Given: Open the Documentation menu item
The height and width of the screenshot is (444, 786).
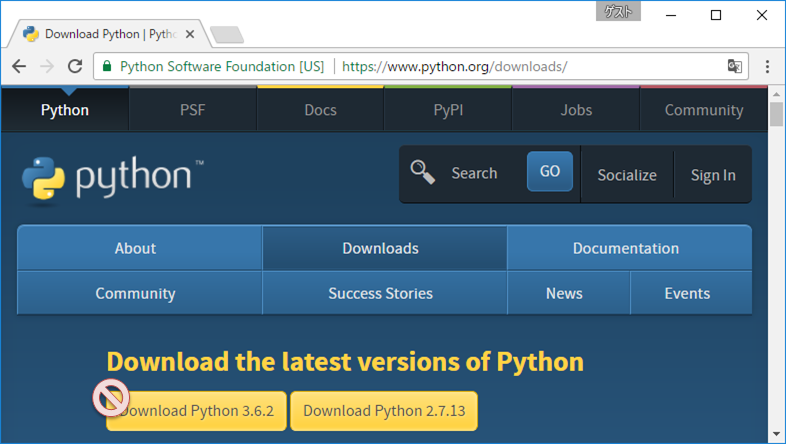Looking at the screenshot, I should click(625, 248).
